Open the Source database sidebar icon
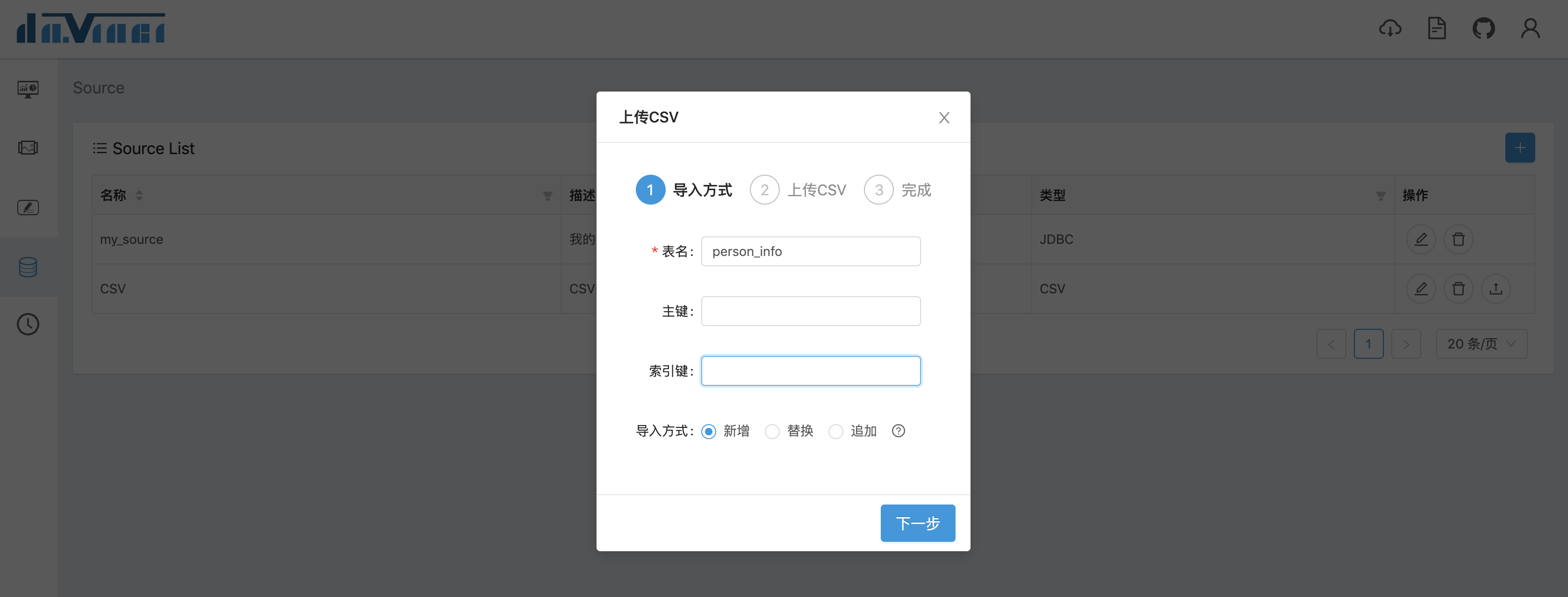1568x597 pixels. tap(28, 267)
